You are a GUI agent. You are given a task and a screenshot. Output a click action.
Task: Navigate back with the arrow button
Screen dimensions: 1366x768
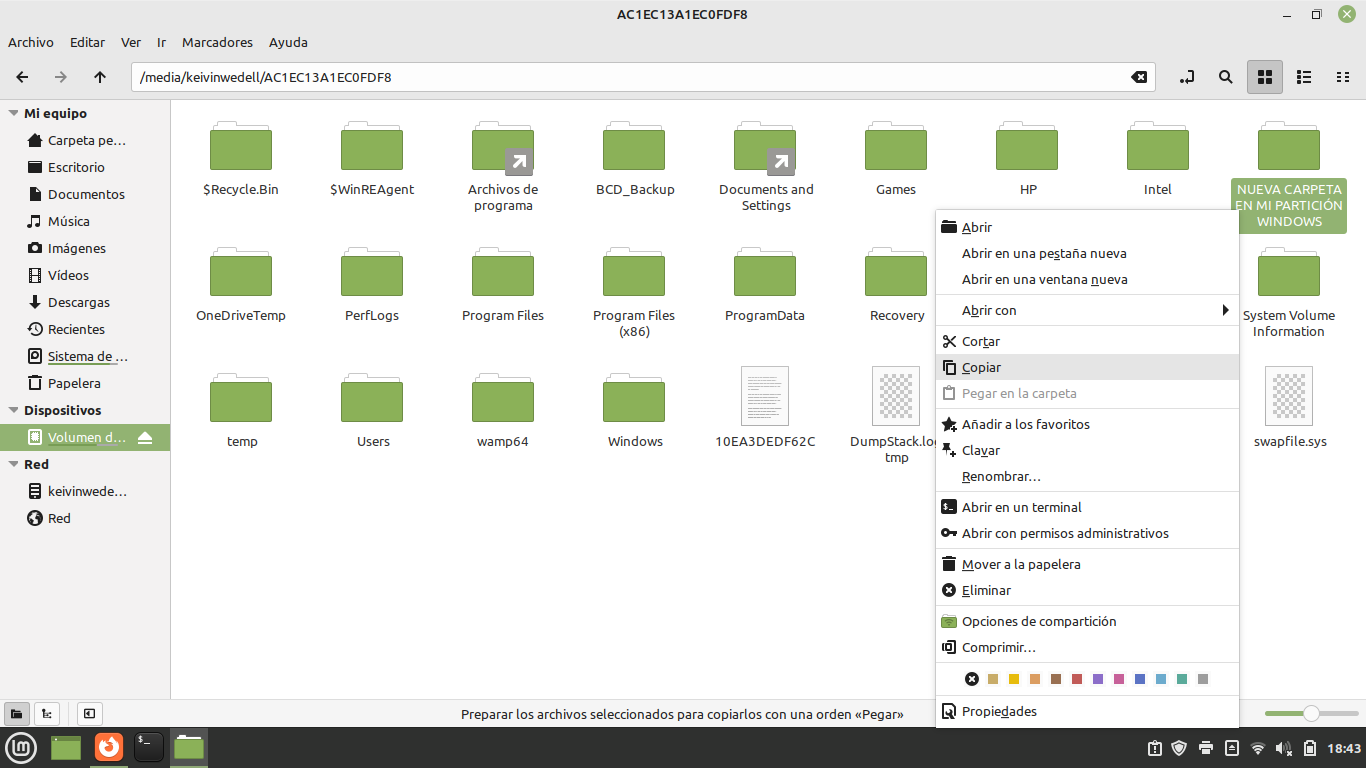point(22,77)
